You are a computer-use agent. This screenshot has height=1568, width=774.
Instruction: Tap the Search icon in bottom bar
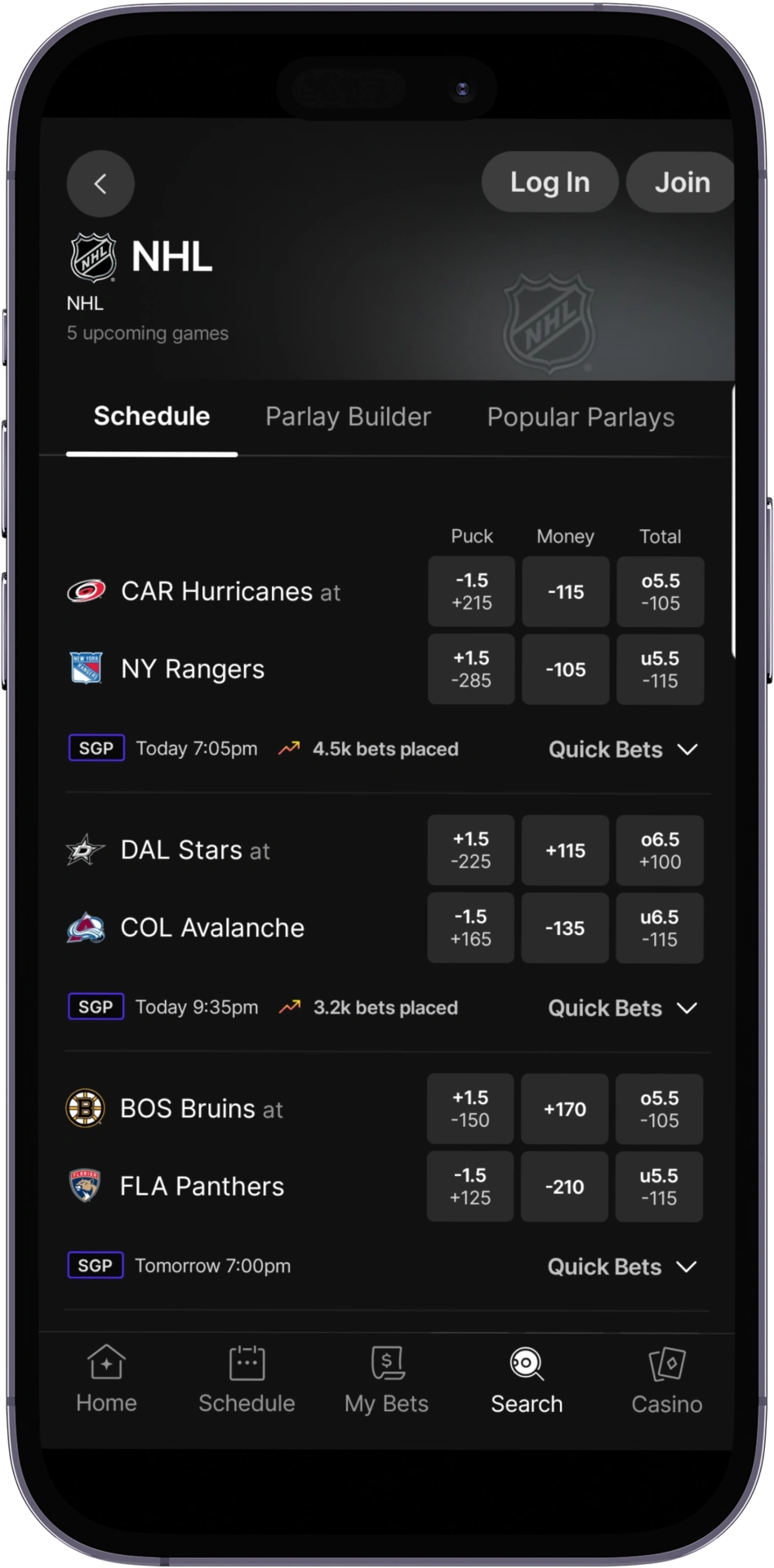coord(527,1364)
